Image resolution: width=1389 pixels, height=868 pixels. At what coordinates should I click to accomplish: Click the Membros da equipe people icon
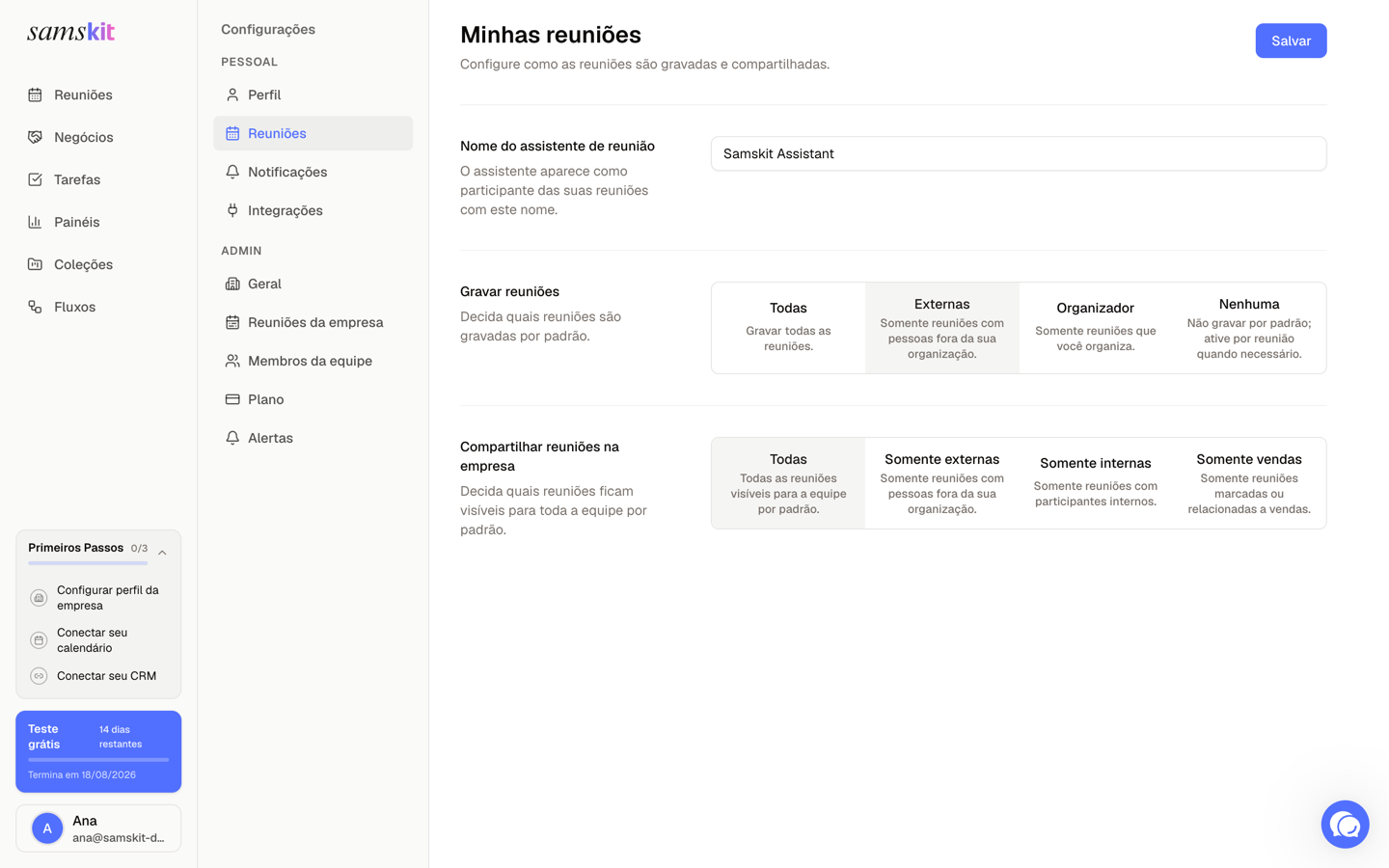232,361
